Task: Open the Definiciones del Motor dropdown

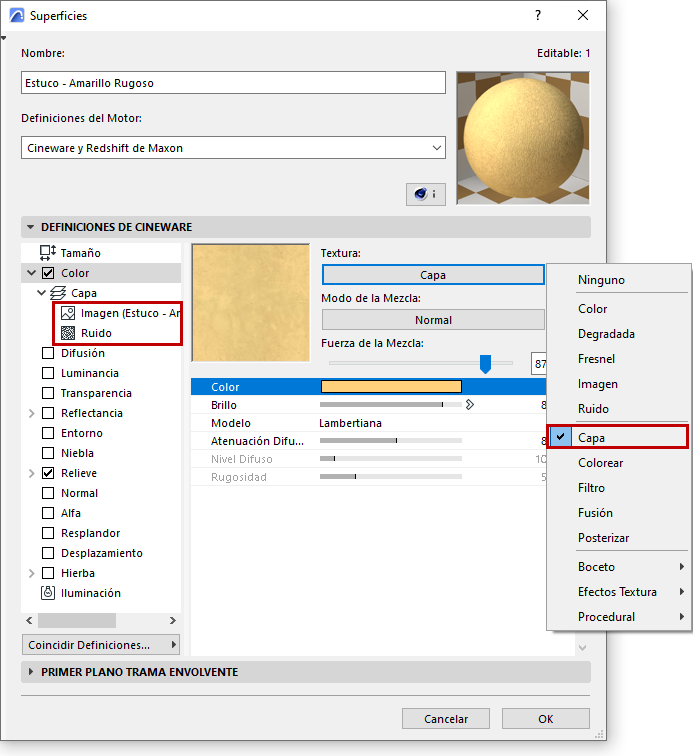Action: tap(233, 148)
